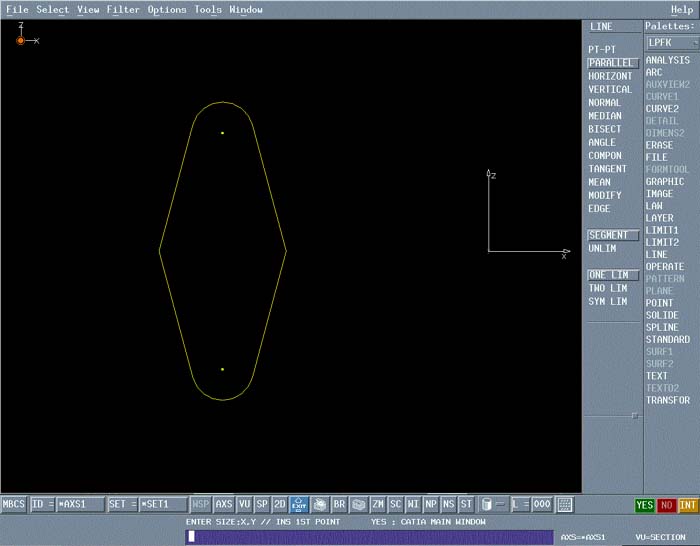
Task: Click the command input field at bottom
Action: [x=370, y=536]
